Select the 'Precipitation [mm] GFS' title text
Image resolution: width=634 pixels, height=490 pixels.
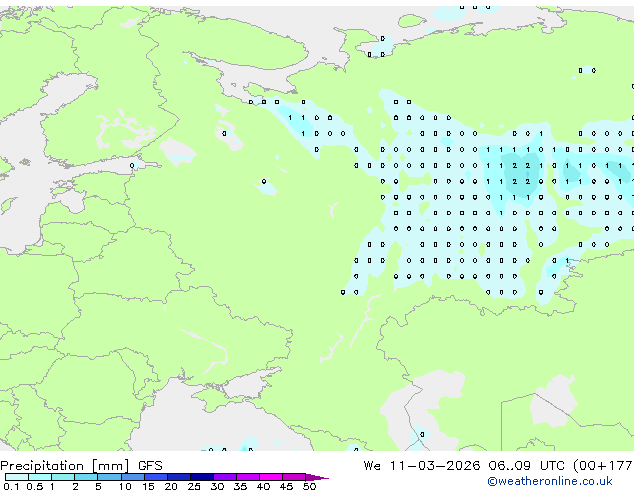pyautogui.click(x=81, y=466)
